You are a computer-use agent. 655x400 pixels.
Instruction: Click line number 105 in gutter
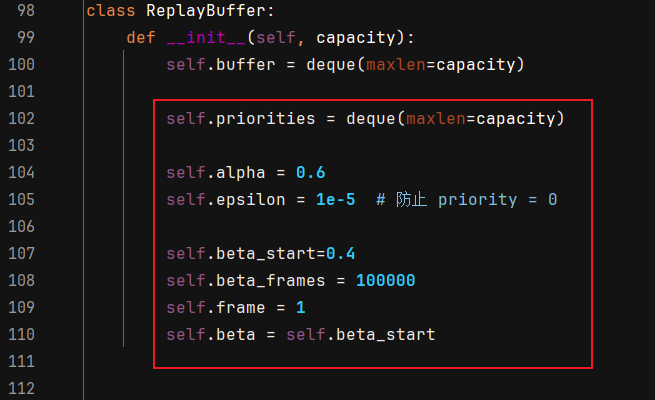point(21,200)
